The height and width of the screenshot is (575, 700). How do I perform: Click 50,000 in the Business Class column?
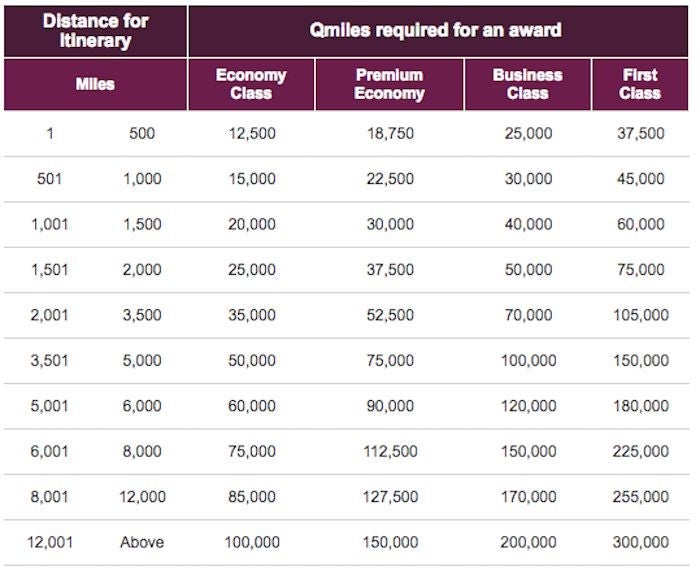click(529, 270)
